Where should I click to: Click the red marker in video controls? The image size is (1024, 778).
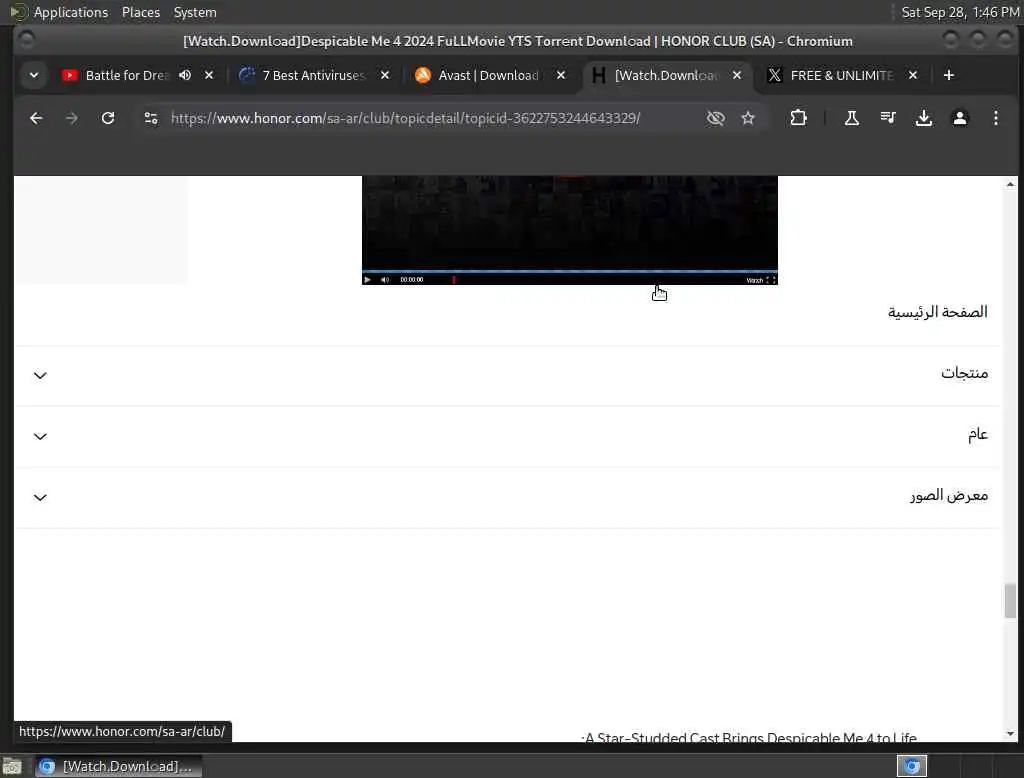454,280
